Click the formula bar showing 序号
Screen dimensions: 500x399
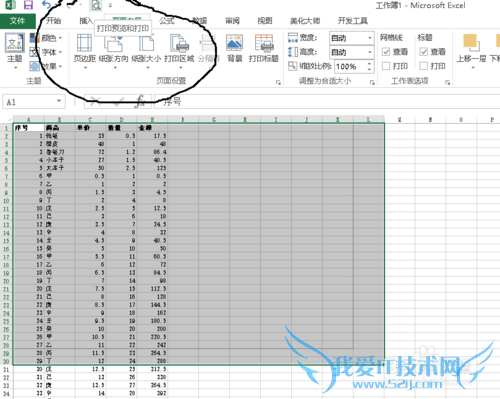pyautogui.click(x=327, y=101)
